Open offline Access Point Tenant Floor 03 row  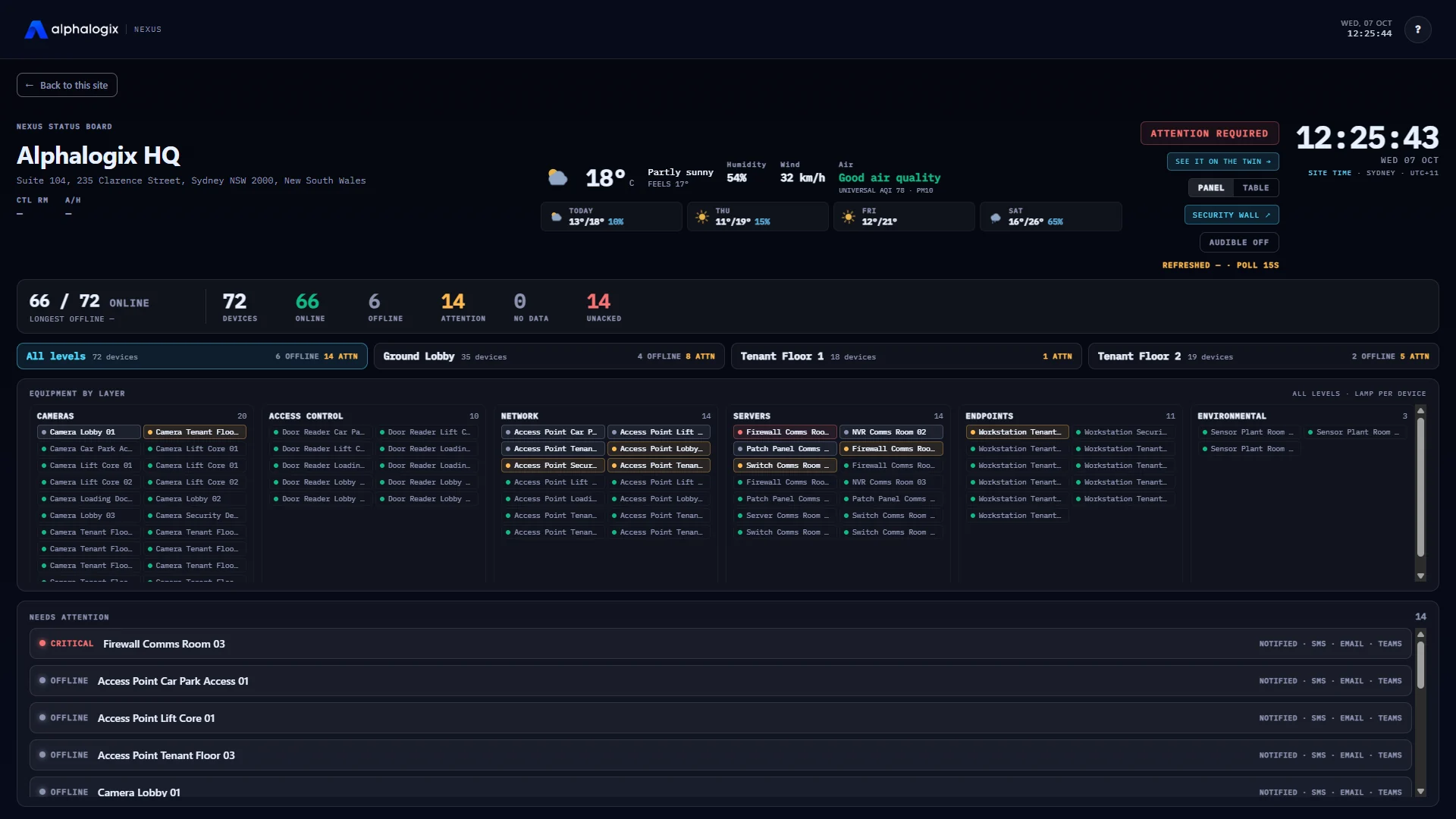click(x=720, y=755)
